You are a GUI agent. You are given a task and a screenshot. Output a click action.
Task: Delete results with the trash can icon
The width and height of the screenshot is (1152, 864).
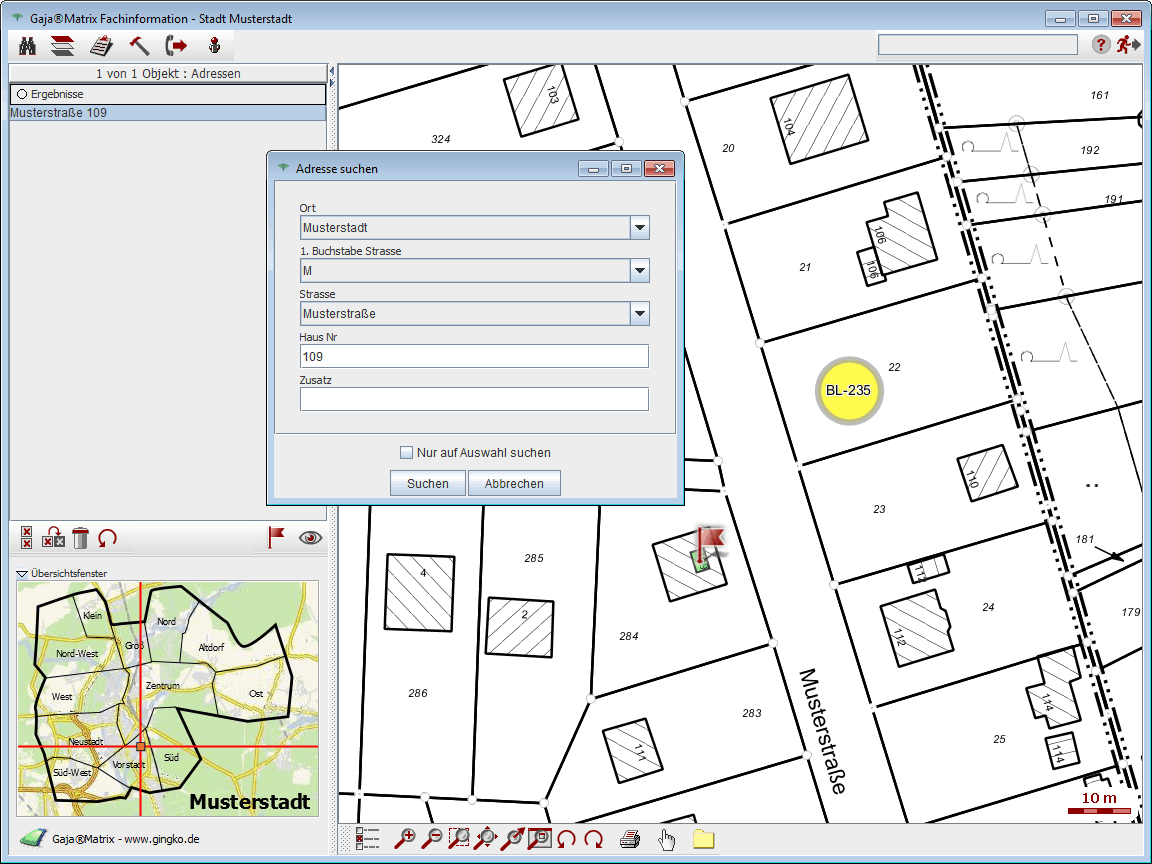pos(81,538)
